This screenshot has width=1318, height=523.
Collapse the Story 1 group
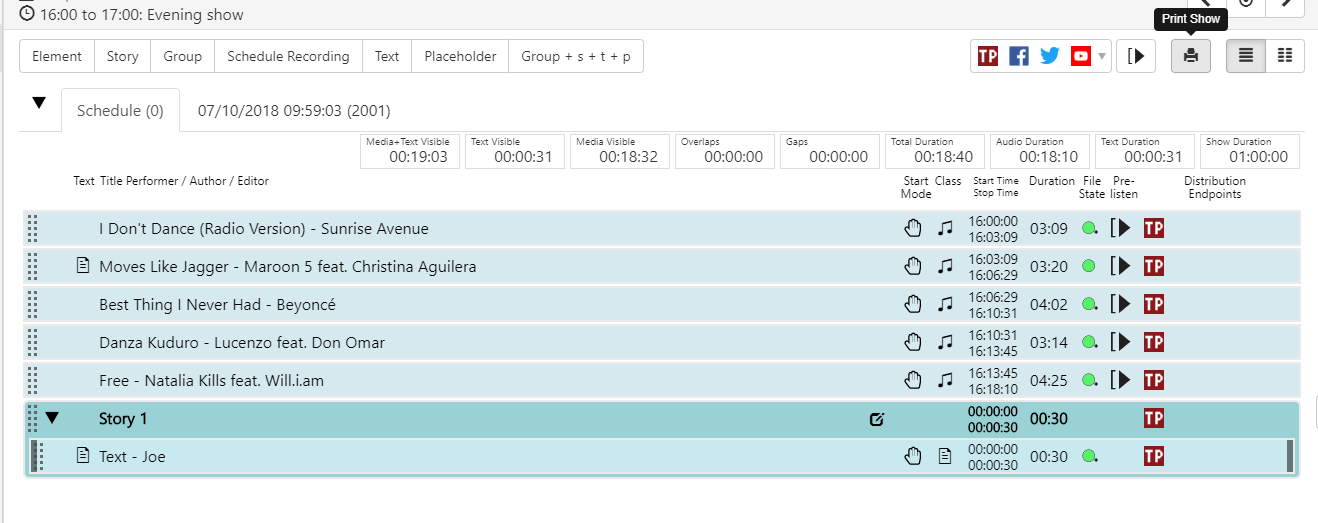click(53, 418)
